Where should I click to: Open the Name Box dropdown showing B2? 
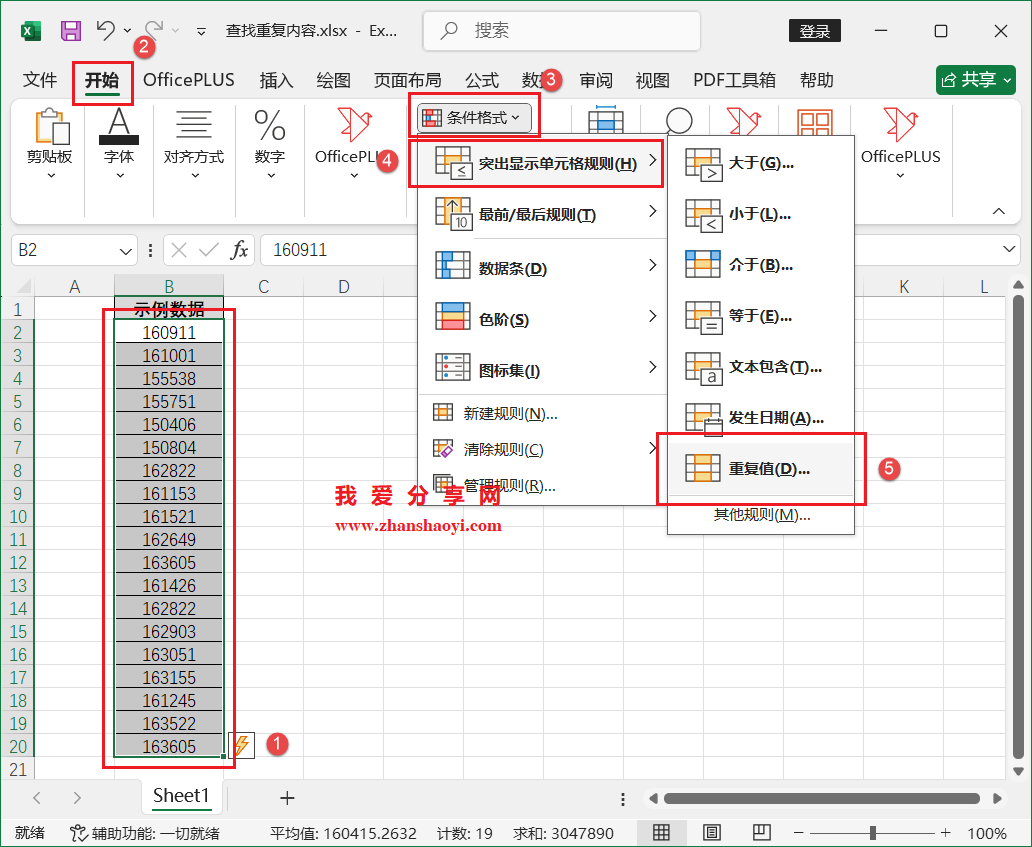pyautogui.click(x=124, y=250)
